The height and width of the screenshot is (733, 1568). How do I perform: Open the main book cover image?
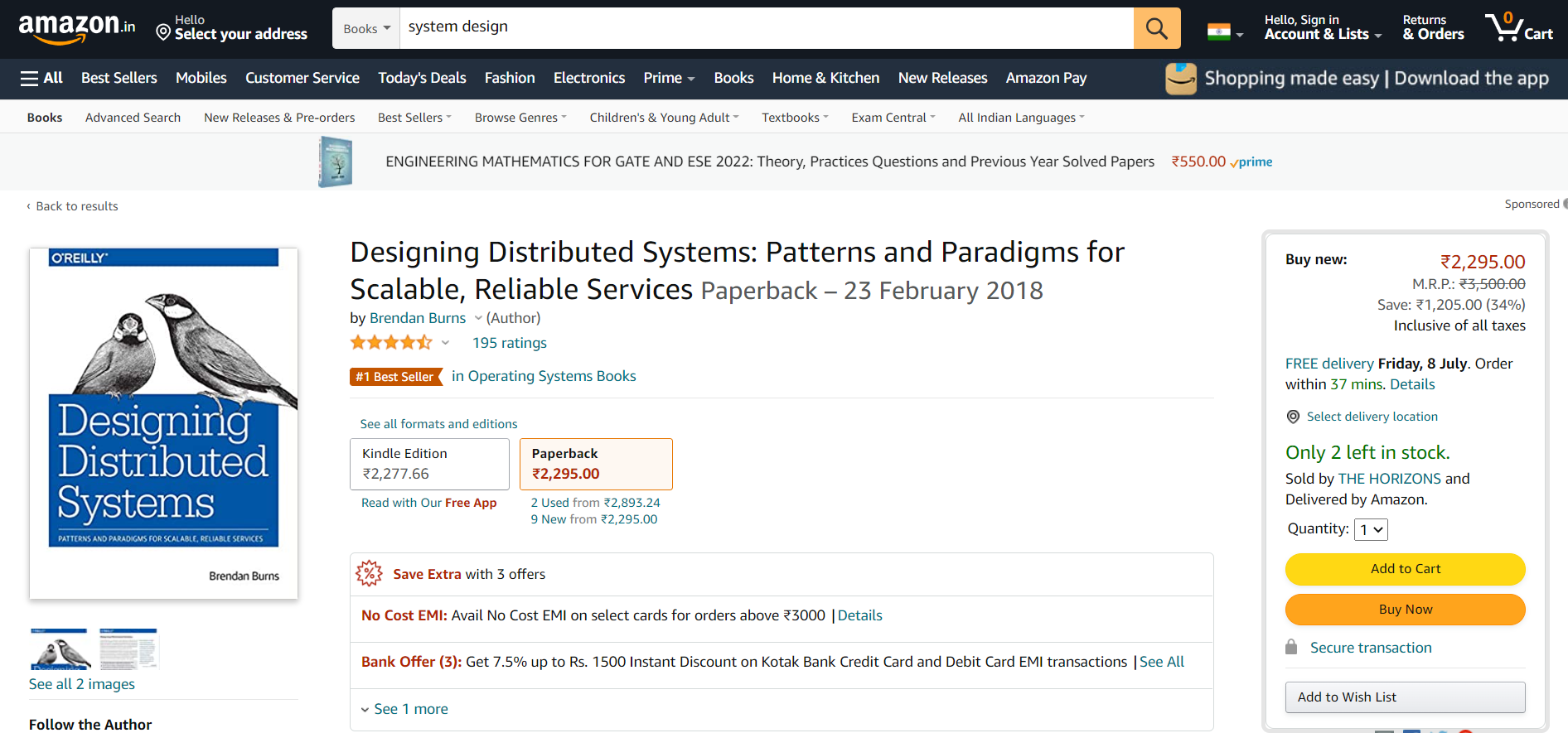163,423
